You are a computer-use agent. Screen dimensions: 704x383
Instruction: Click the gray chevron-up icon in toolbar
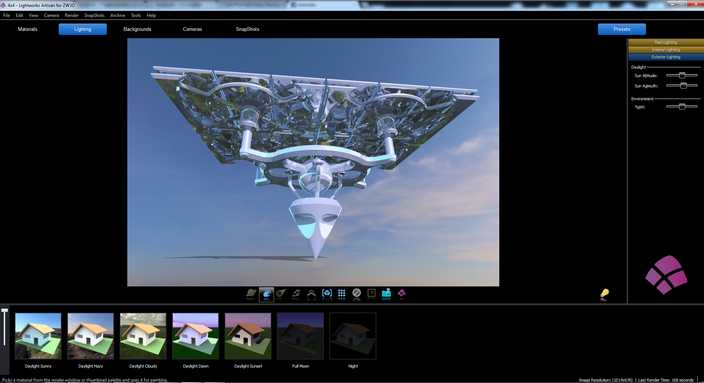click(311, 294)
